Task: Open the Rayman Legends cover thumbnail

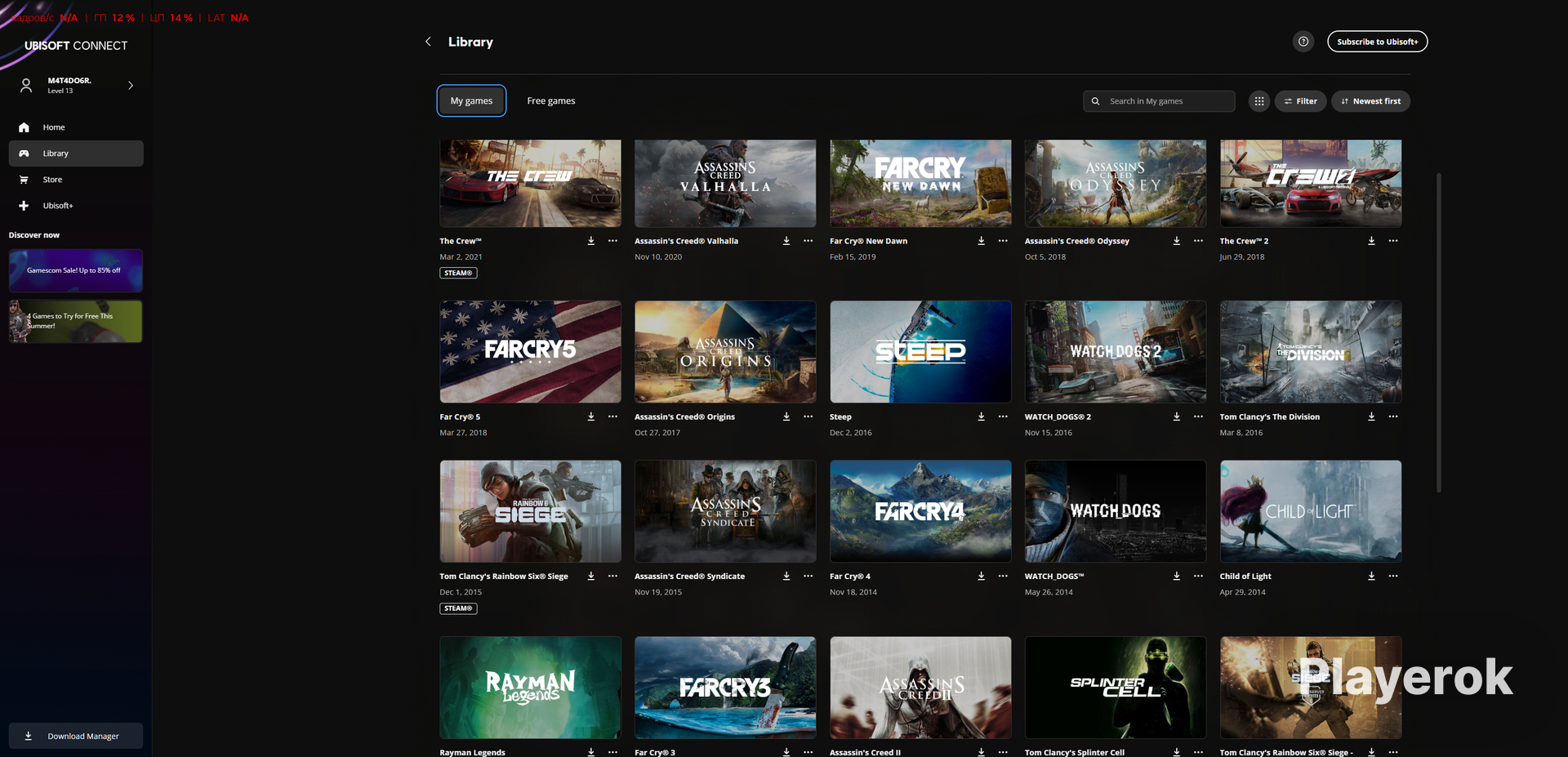Action: click(x=530, y=688)
